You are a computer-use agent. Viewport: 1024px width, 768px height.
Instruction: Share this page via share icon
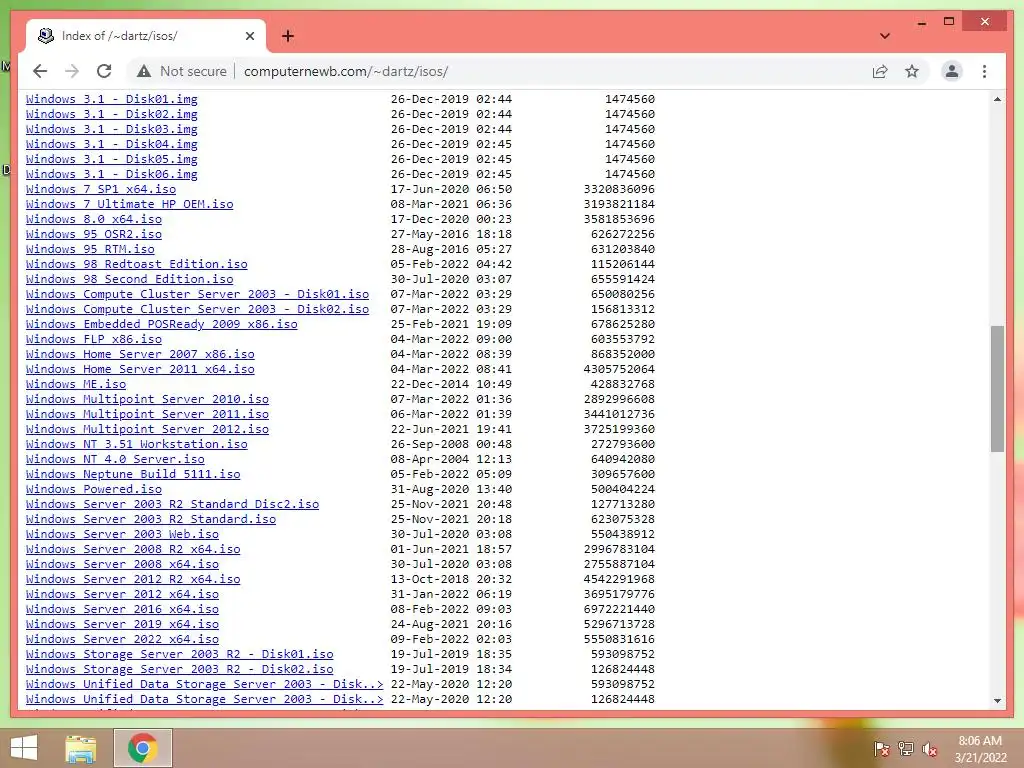click(x=880, y=71)
